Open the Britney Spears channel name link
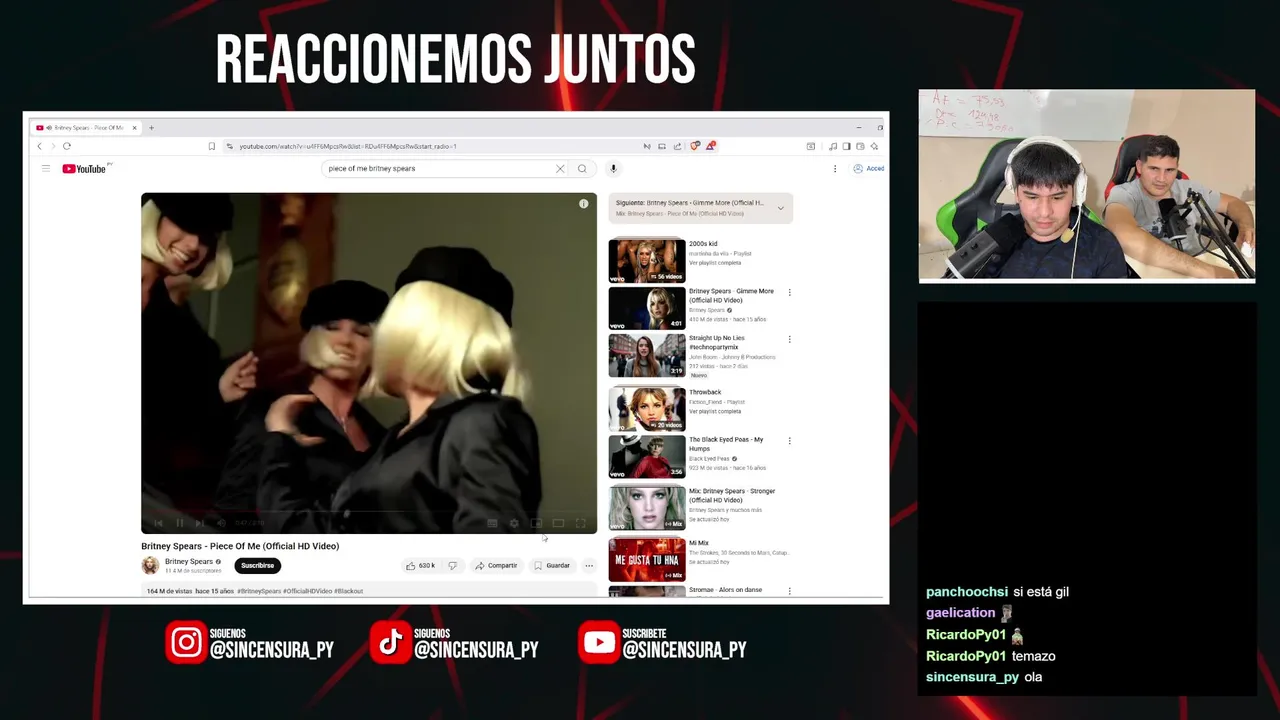Screen dimensions: 1280x720 pos(189,562)
